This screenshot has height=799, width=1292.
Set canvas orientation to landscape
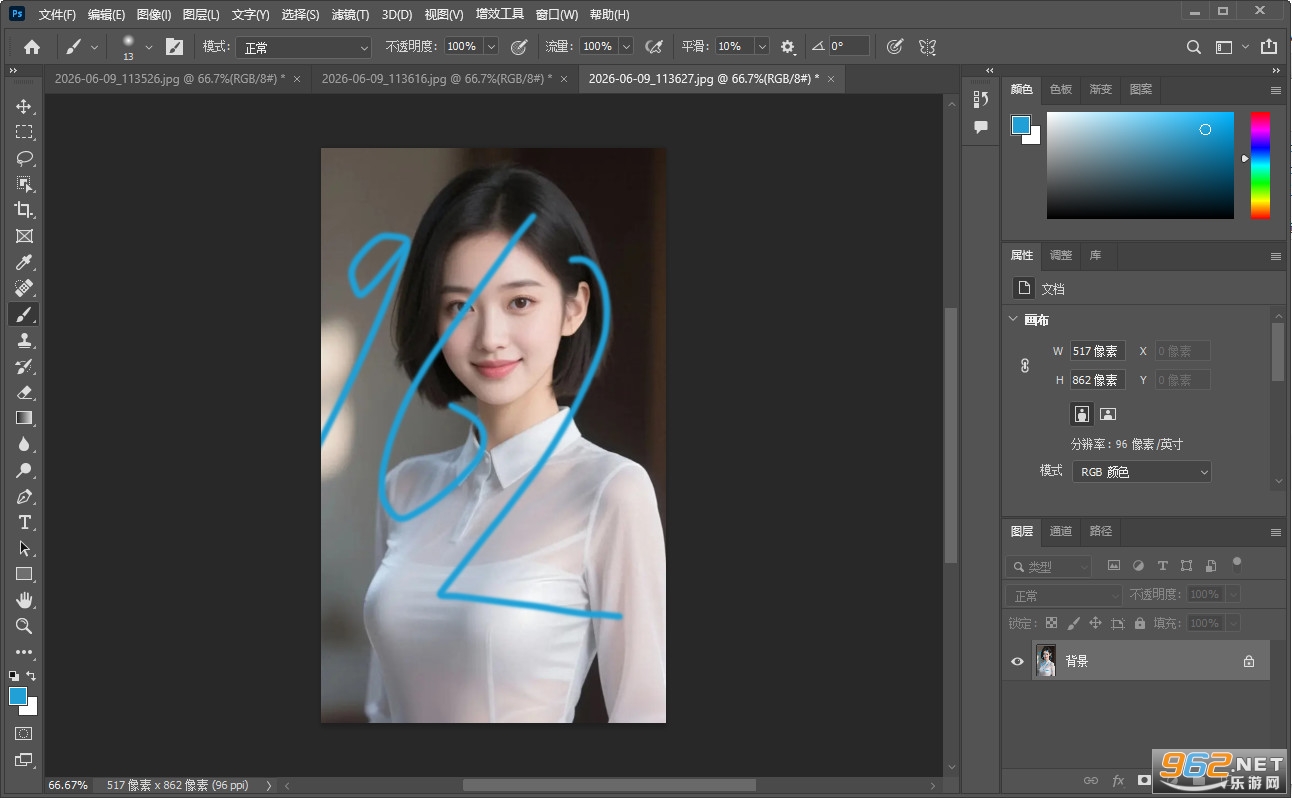coord(1107,413)
